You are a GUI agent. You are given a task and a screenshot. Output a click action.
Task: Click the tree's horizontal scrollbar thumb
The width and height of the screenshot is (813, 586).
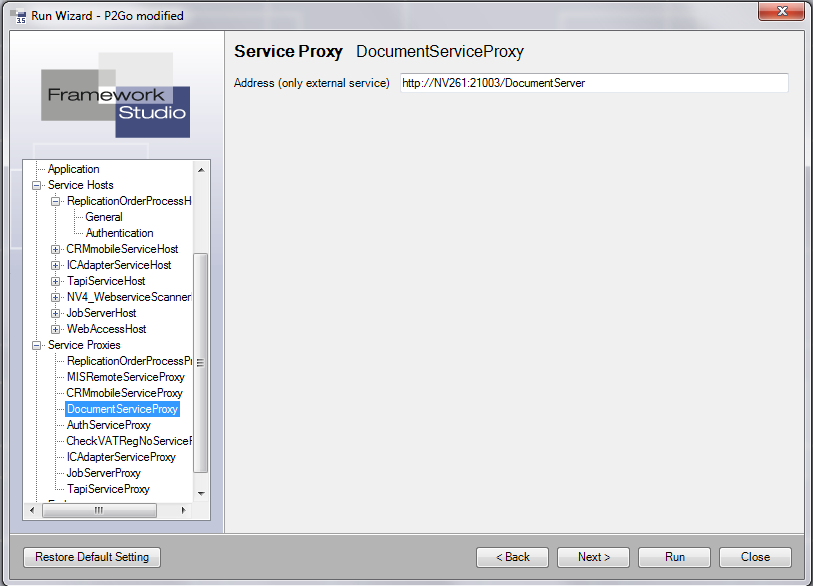tap(99, 510)
